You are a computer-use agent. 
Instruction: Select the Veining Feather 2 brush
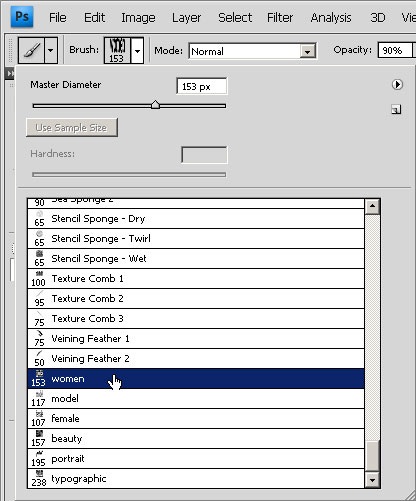point(196,359)
